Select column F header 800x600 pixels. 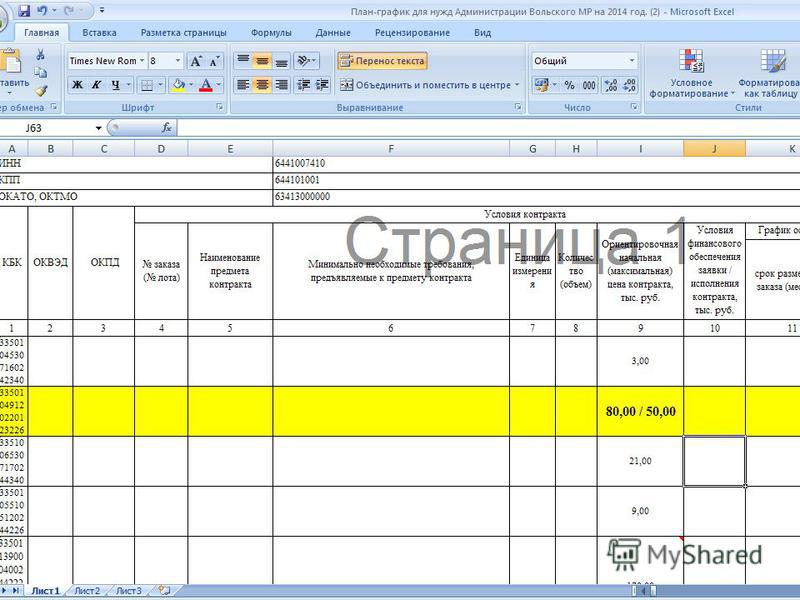pyautogui.click(x=391, y=148)
